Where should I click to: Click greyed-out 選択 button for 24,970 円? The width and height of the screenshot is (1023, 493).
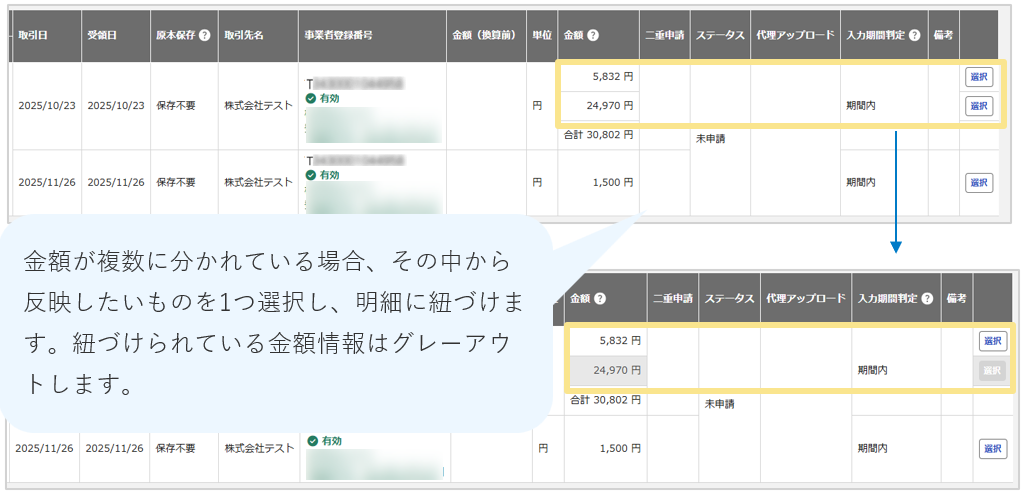992,370
